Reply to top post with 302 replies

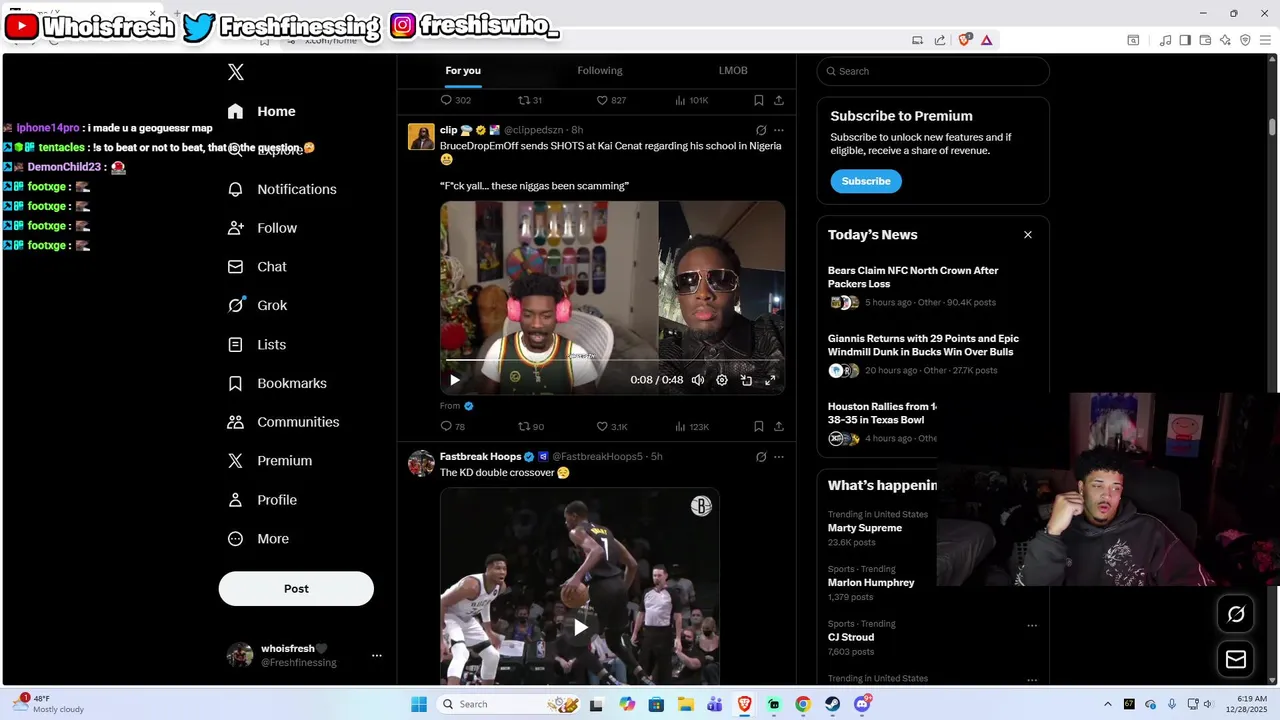tap(455, 100)
